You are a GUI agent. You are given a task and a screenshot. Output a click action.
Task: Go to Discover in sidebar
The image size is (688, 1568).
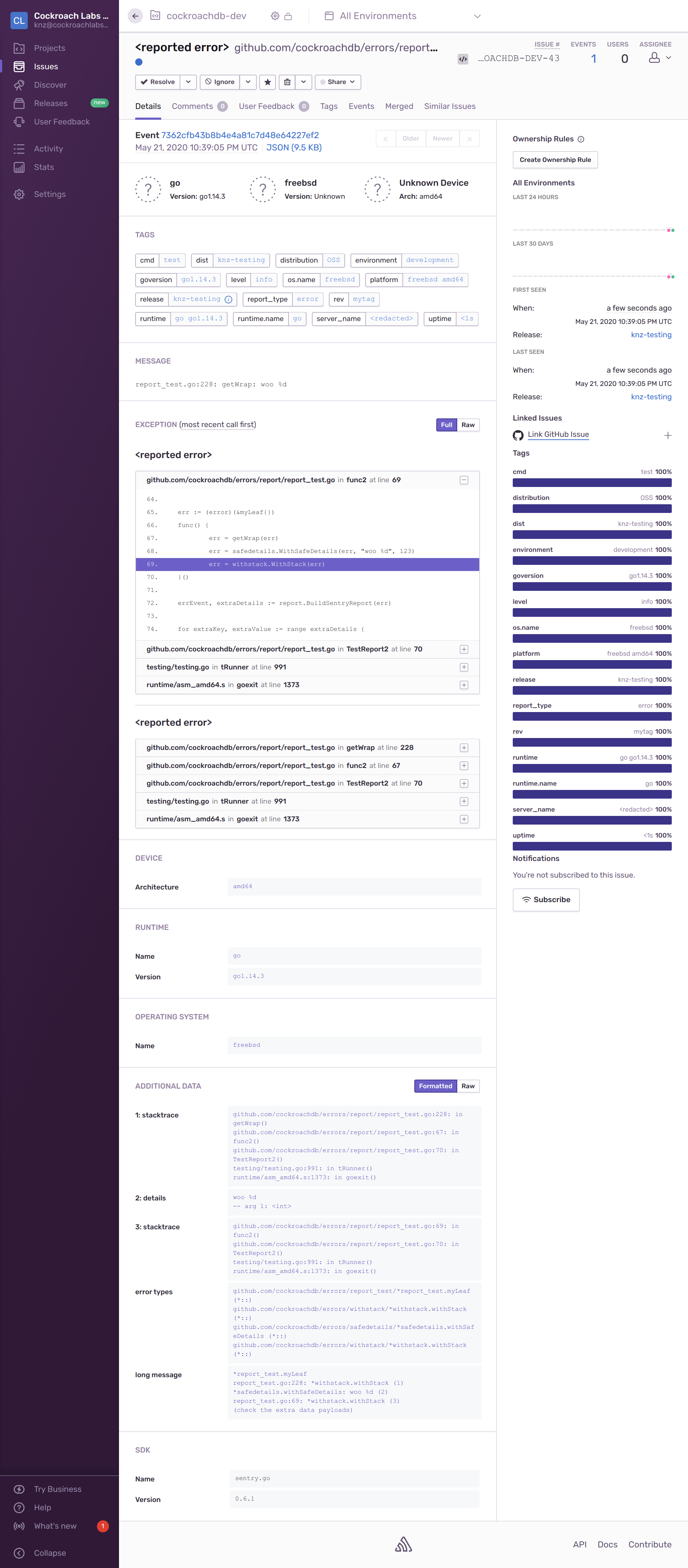click(50, 85)
